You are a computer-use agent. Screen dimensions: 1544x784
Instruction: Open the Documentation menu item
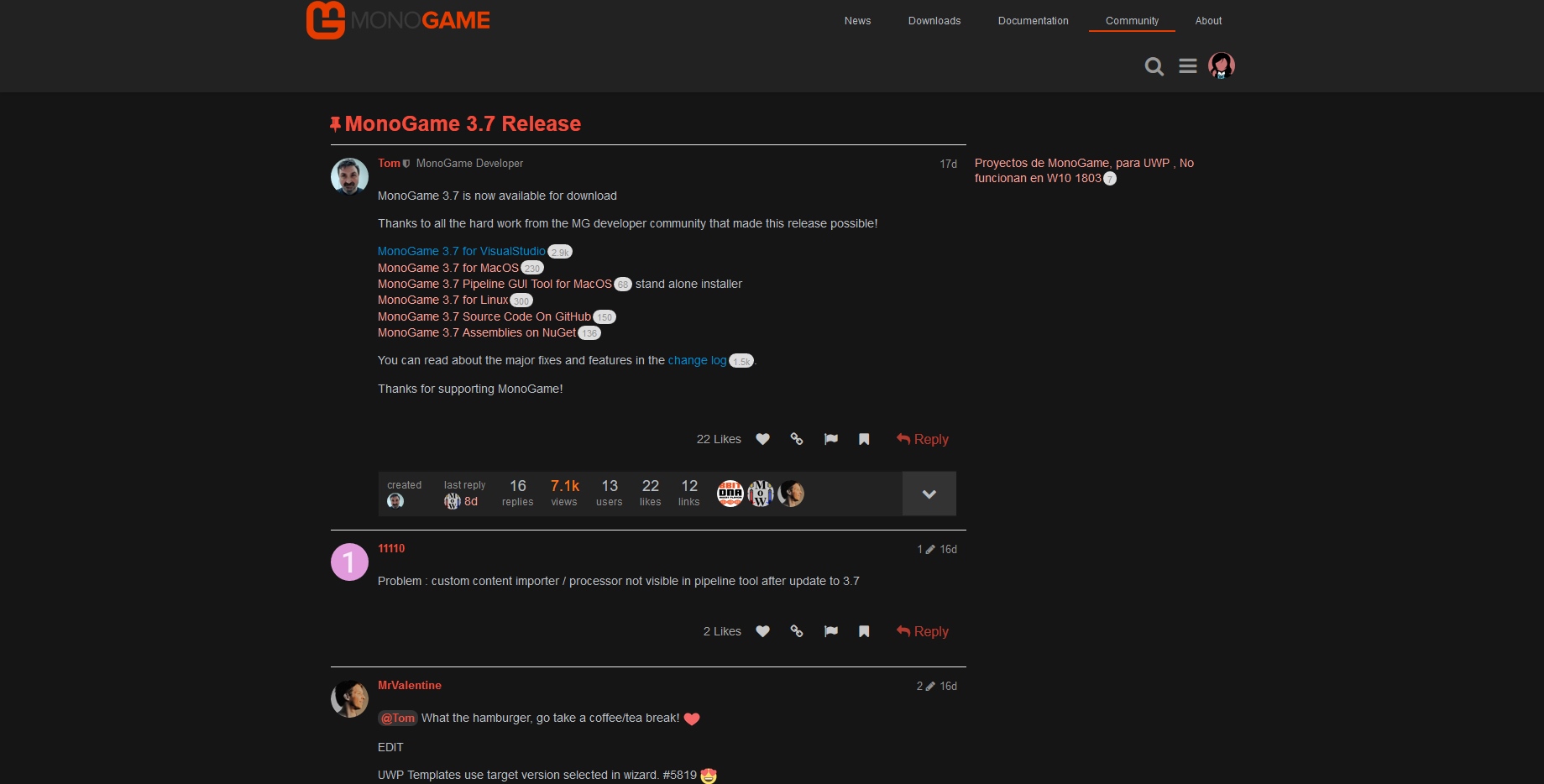coord(1033,21)
